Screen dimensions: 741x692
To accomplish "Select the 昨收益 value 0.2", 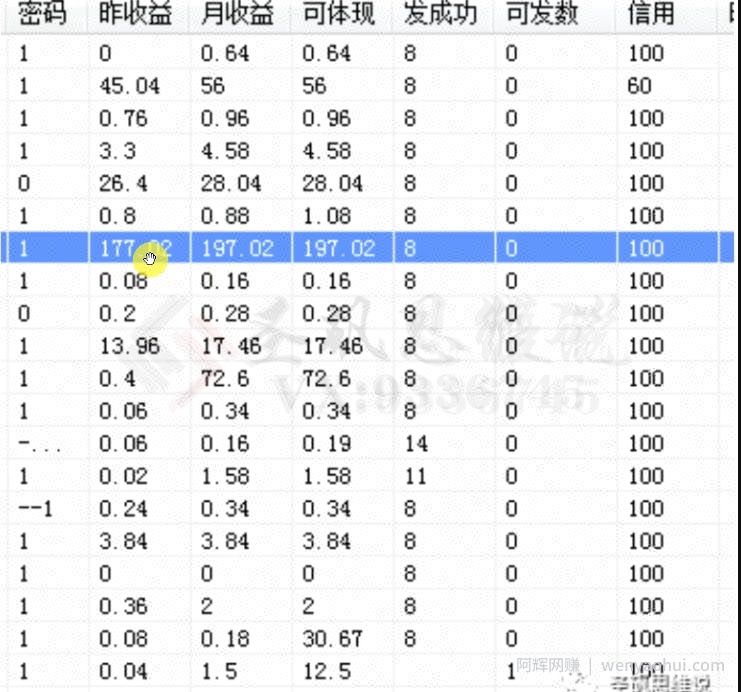I will click(x=118, y=314).
